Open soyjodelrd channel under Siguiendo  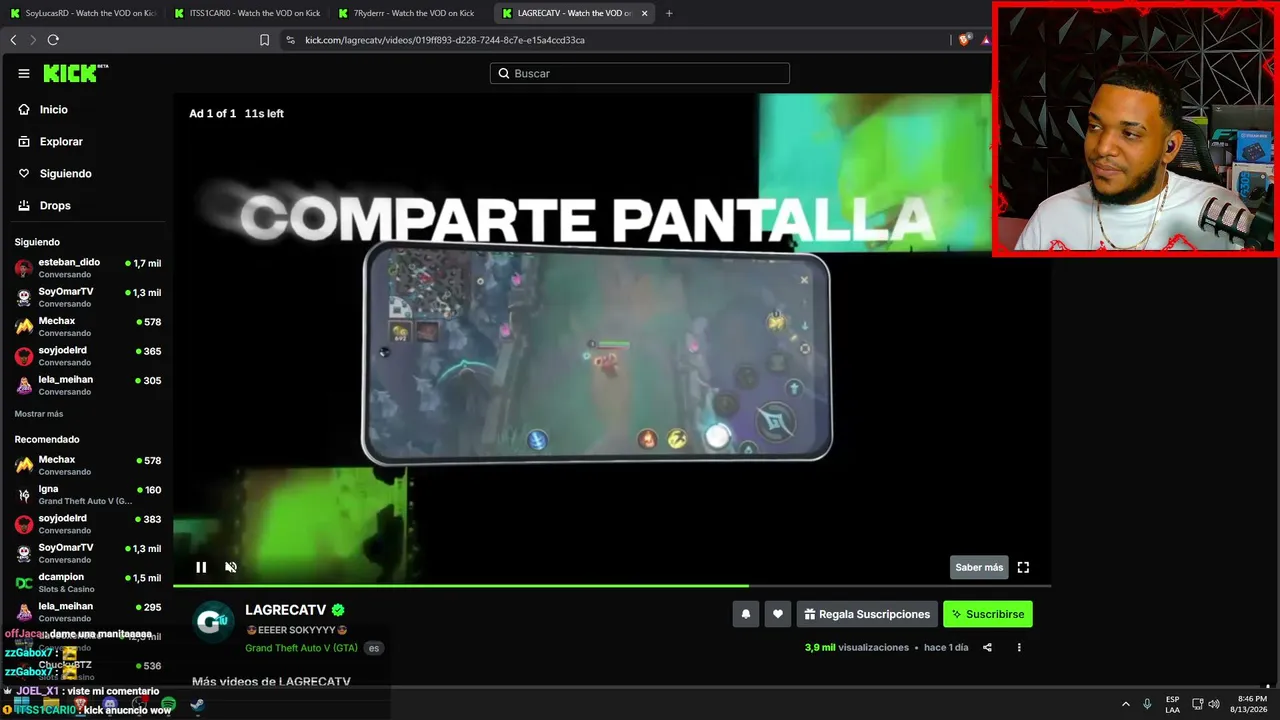click(x=87, y=356)
